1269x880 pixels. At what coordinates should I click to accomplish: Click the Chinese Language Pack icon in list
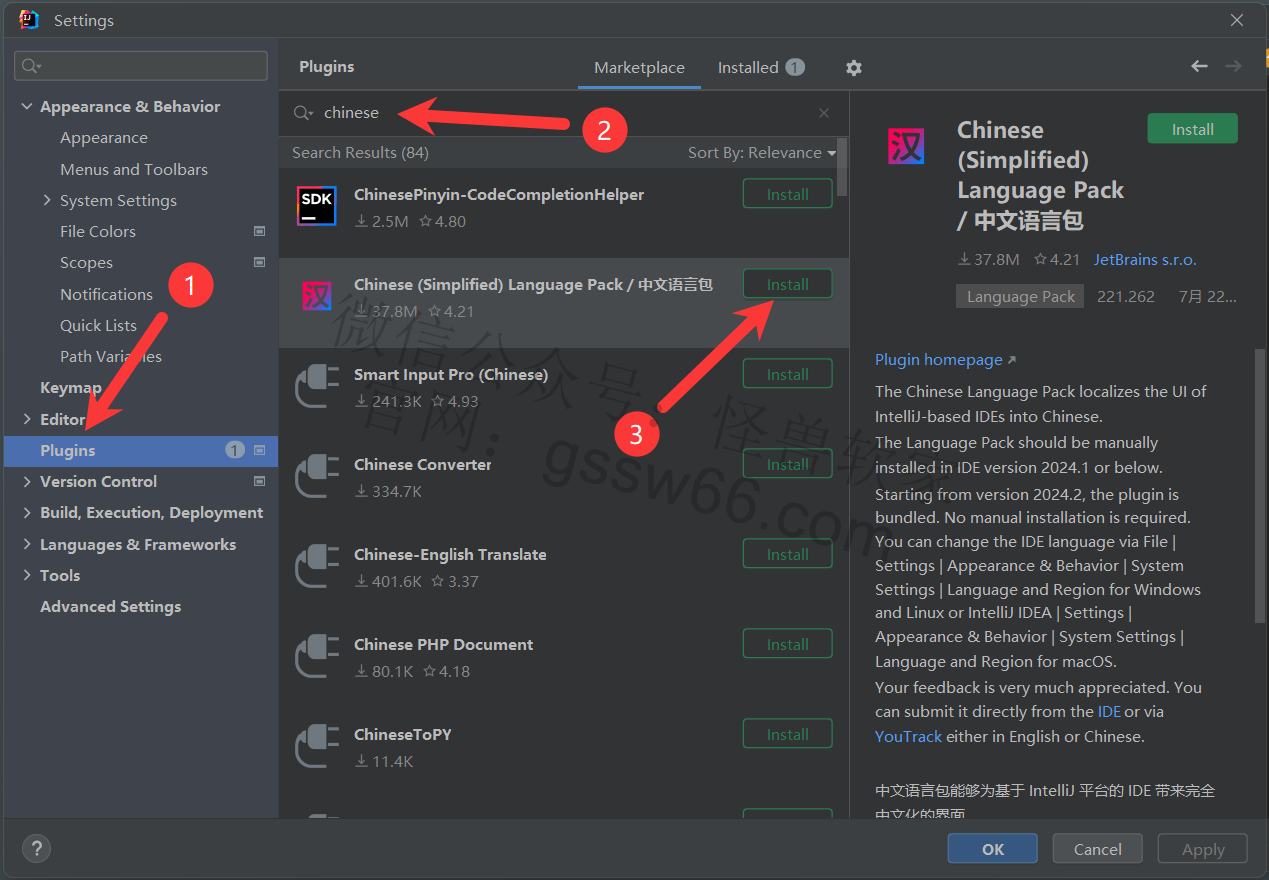pos(317,296)
